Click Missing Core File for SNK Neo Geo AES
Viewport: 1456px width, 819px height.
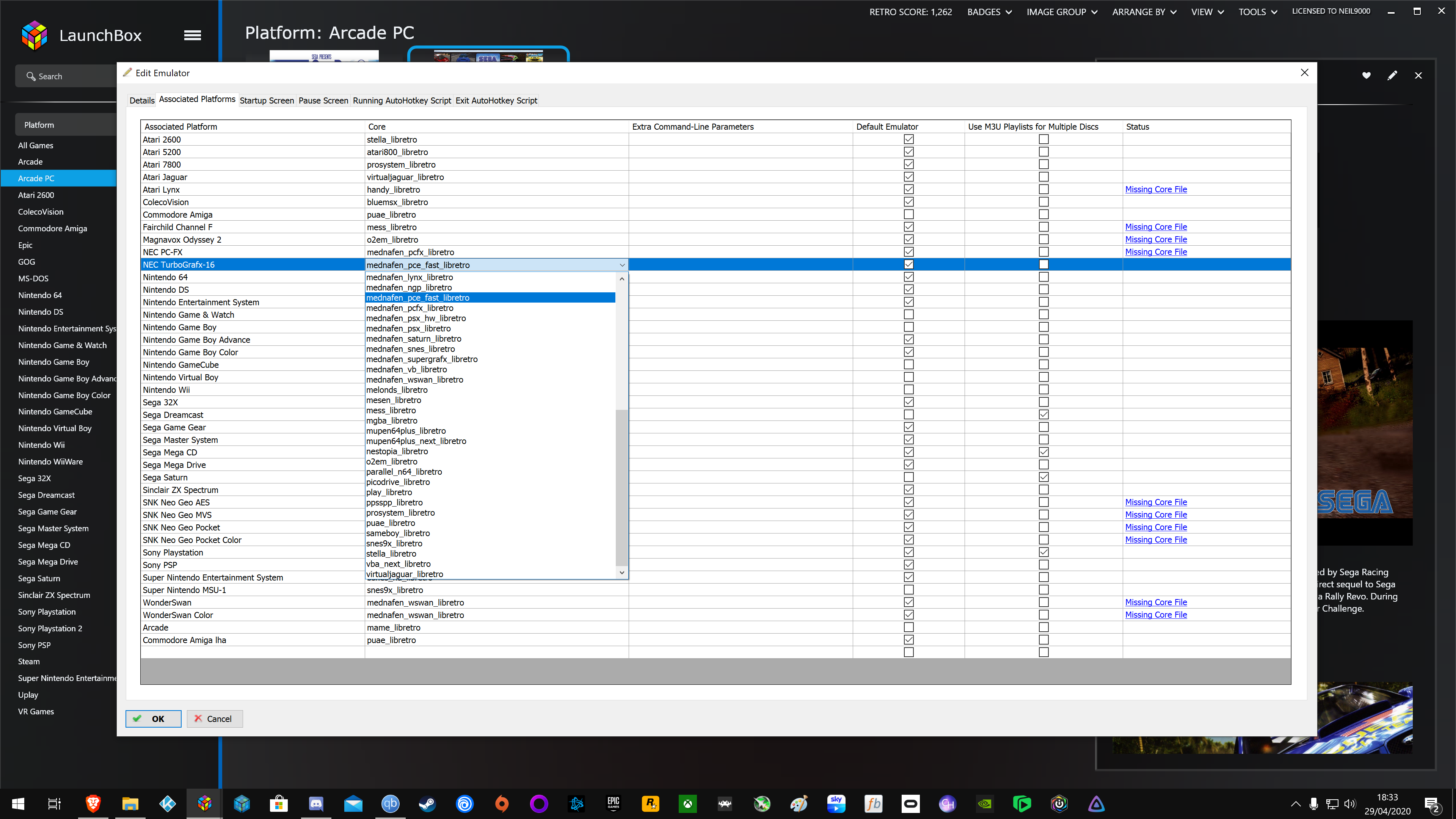pyautogui.click(x=1156, y=502)
